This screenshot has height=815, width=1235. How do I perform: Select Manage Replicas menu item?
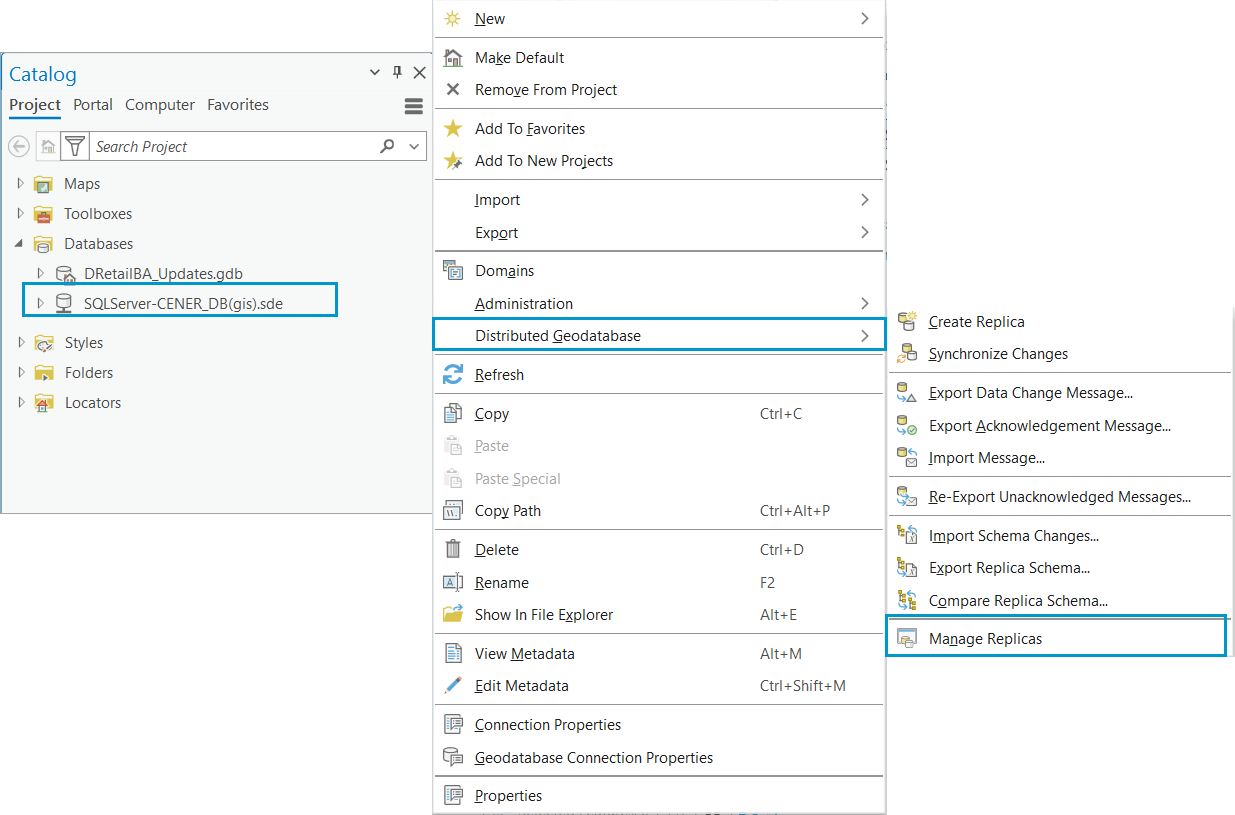pyautogui.click(x=985, y=638)
